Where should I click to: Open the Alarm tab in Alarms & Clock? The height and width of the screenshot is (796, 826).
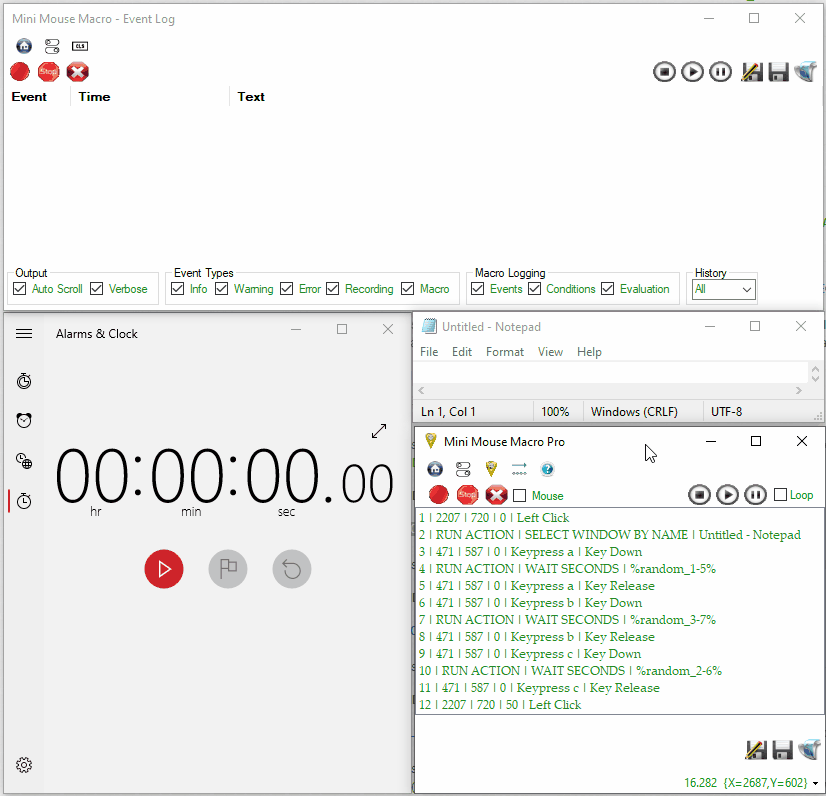[24, 420]
